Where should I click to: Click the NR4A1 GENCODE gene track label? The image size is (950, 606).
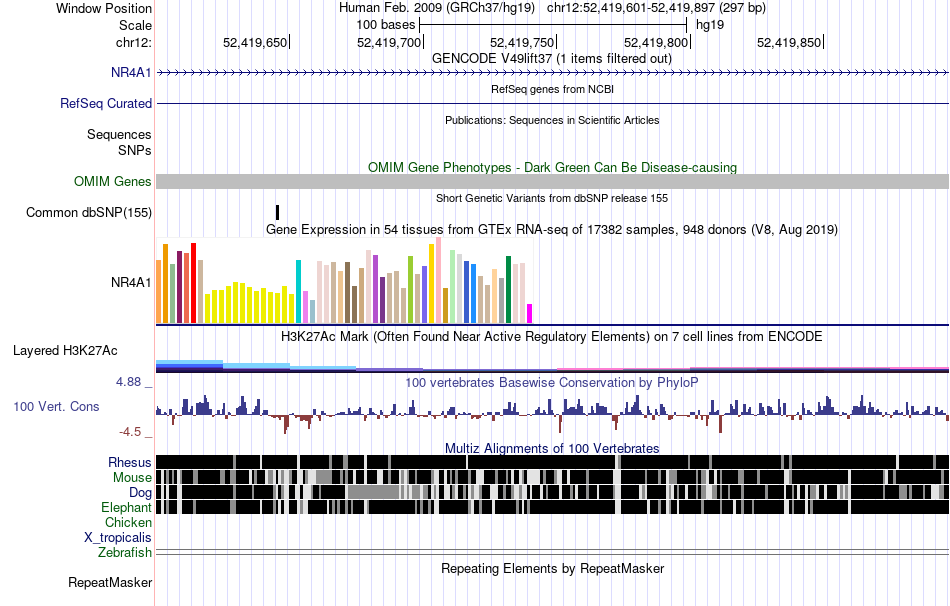point(131,73)
